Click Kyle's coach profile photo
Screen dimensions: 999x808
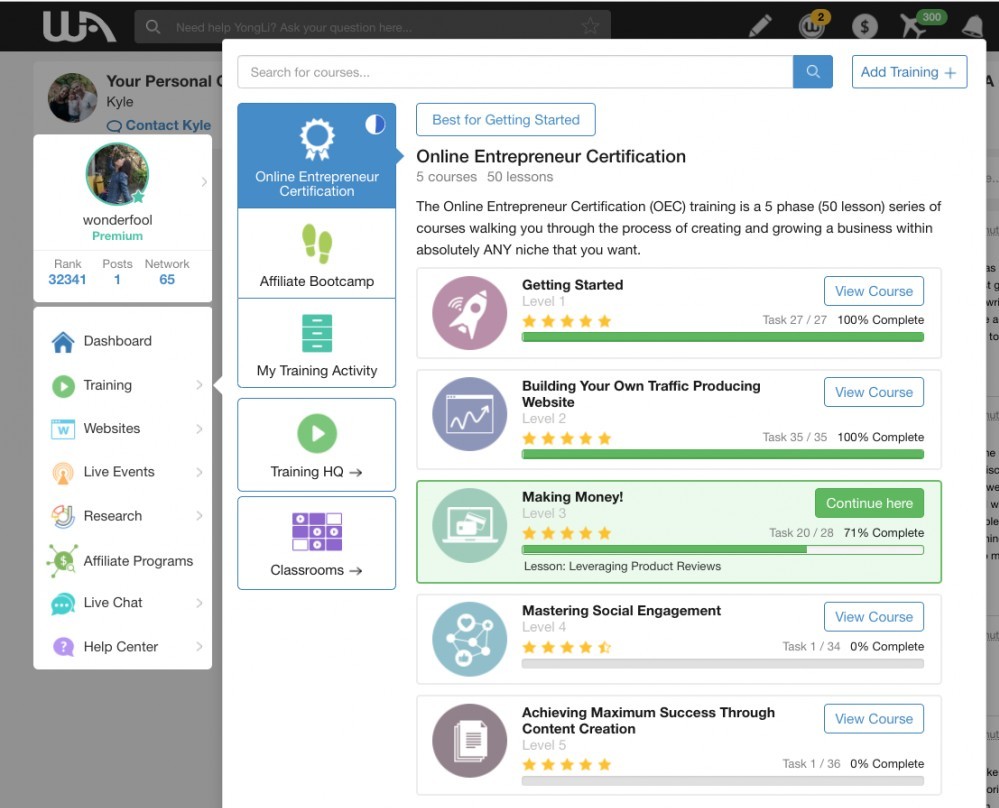[73, 97]
